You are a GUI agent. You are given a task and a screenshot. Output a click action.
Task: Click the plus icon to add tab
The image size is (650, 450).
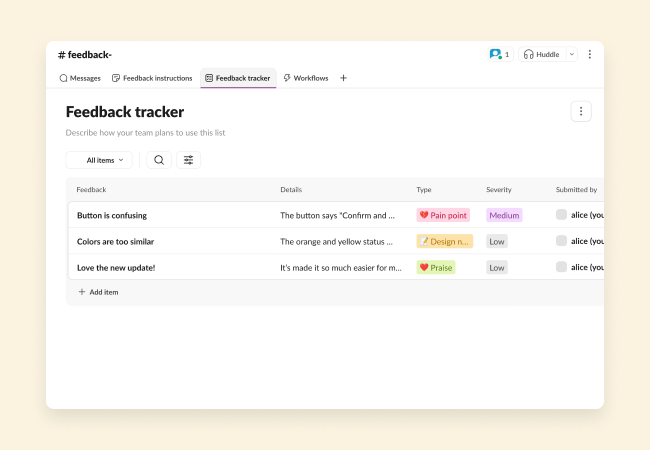pyautogui.click(x=343, y=78)
